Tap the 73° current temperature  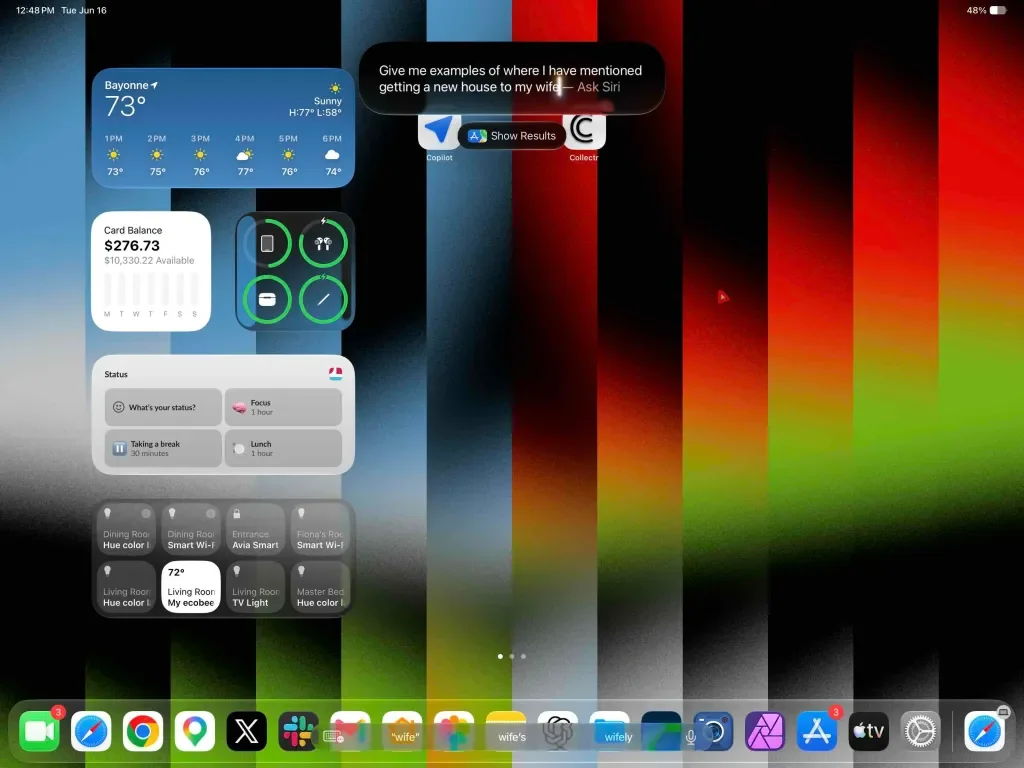pos(125,106)
